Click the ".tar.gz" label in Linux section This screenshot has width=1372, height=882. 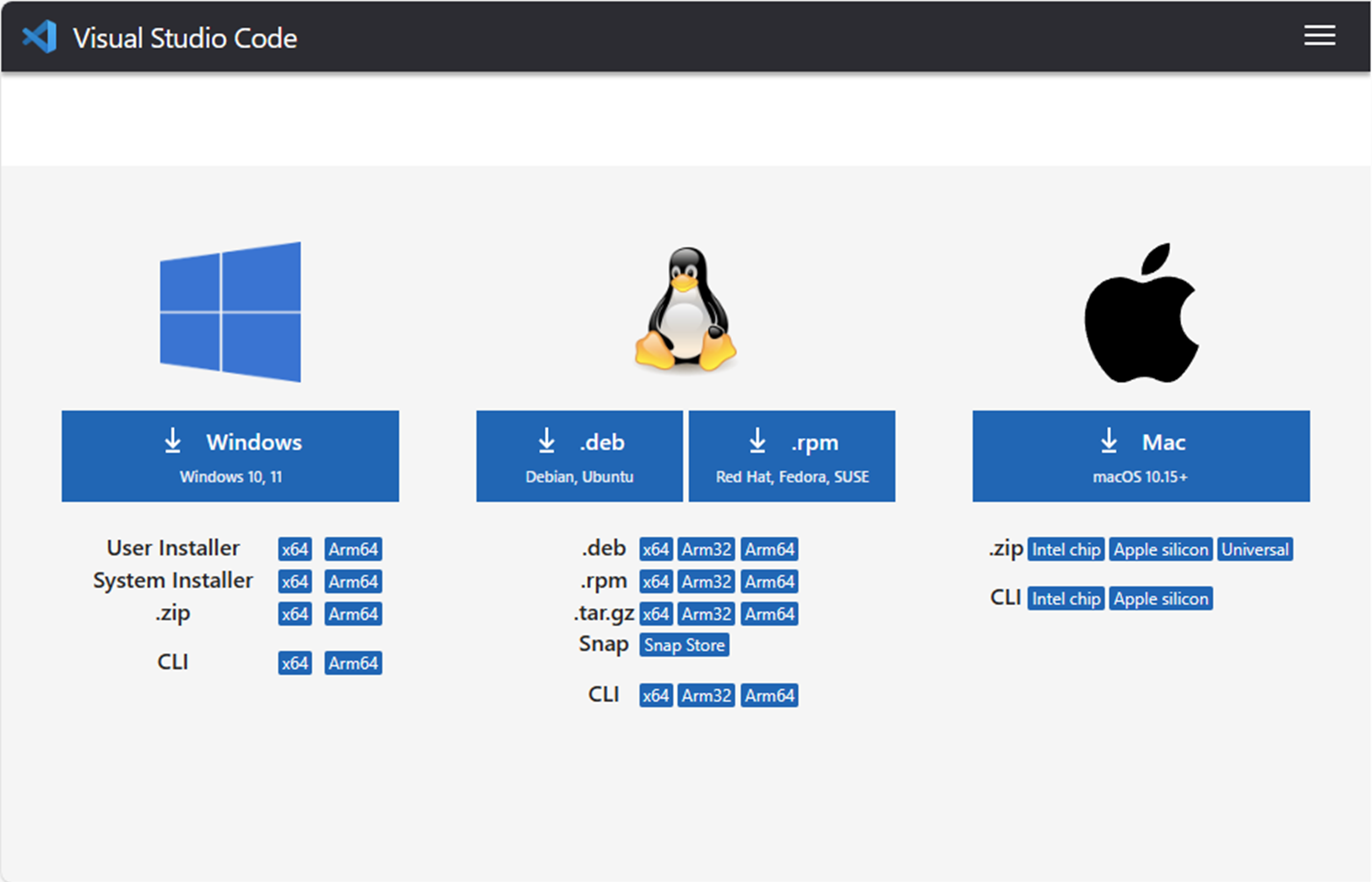[x=604, y=613]
